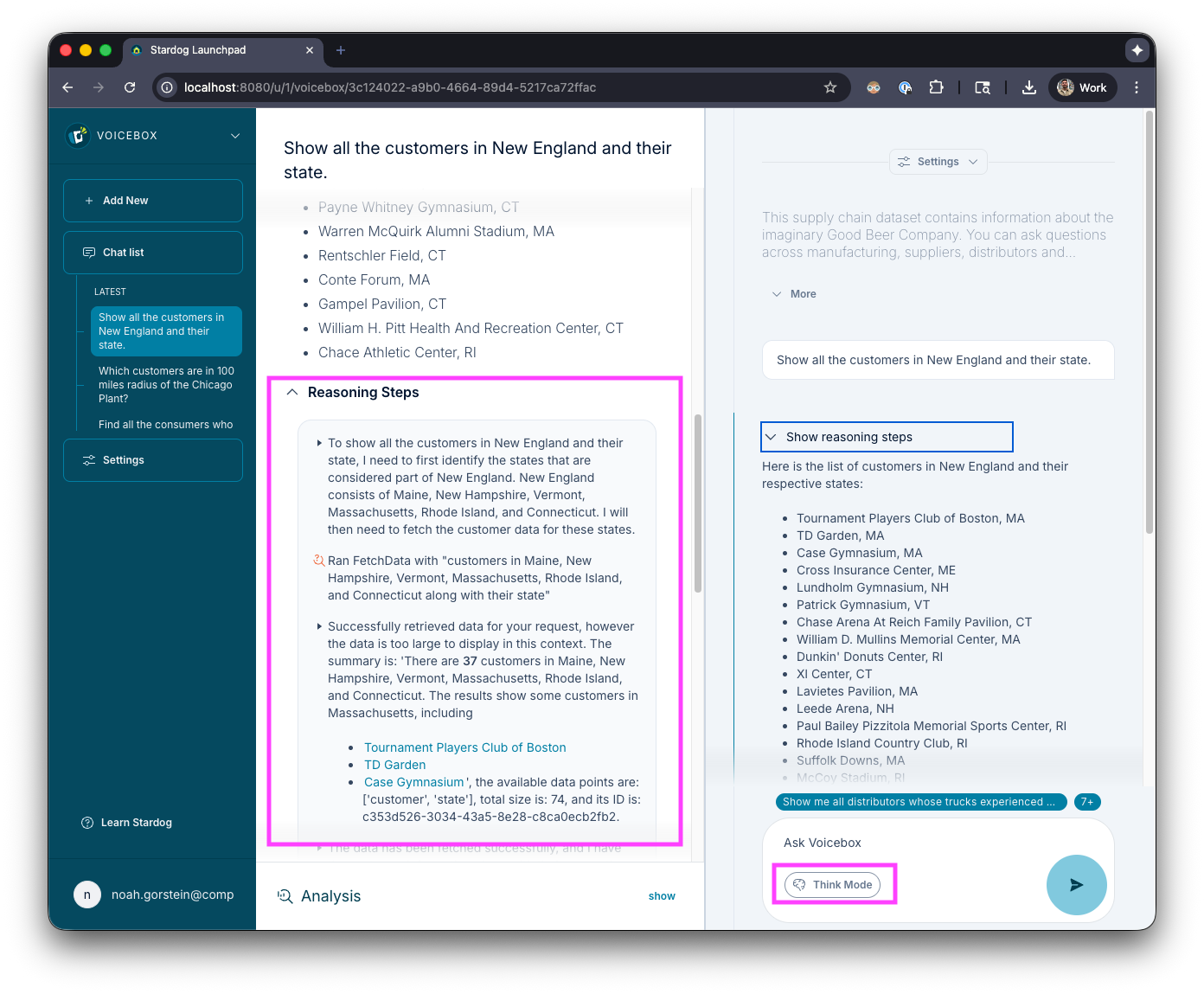
Task: Click the middle panel scrollbar thumb
Action: click(x=698, y=503)
